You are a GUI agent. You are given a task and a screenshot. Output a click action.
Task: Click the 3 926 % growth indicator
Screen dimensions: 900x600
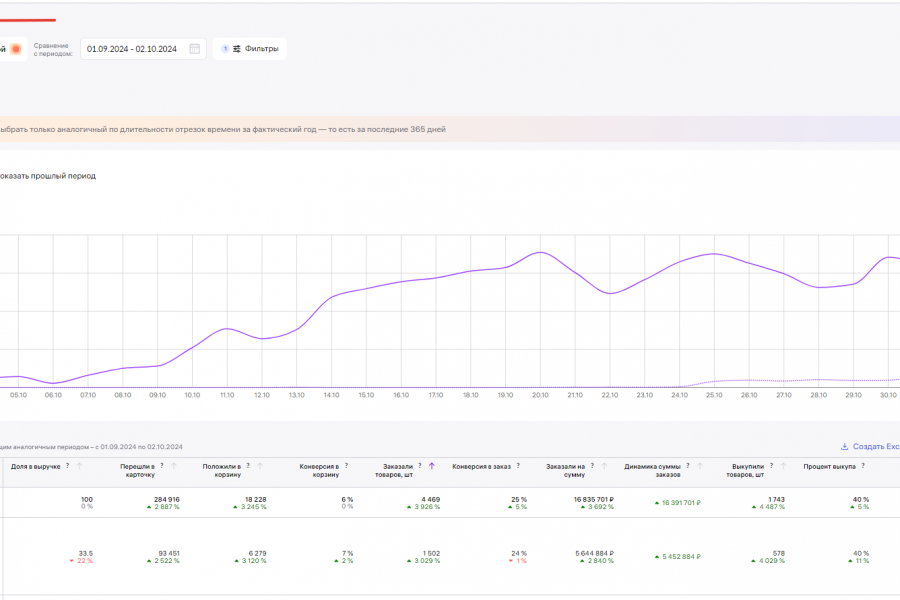click(424, 507)
